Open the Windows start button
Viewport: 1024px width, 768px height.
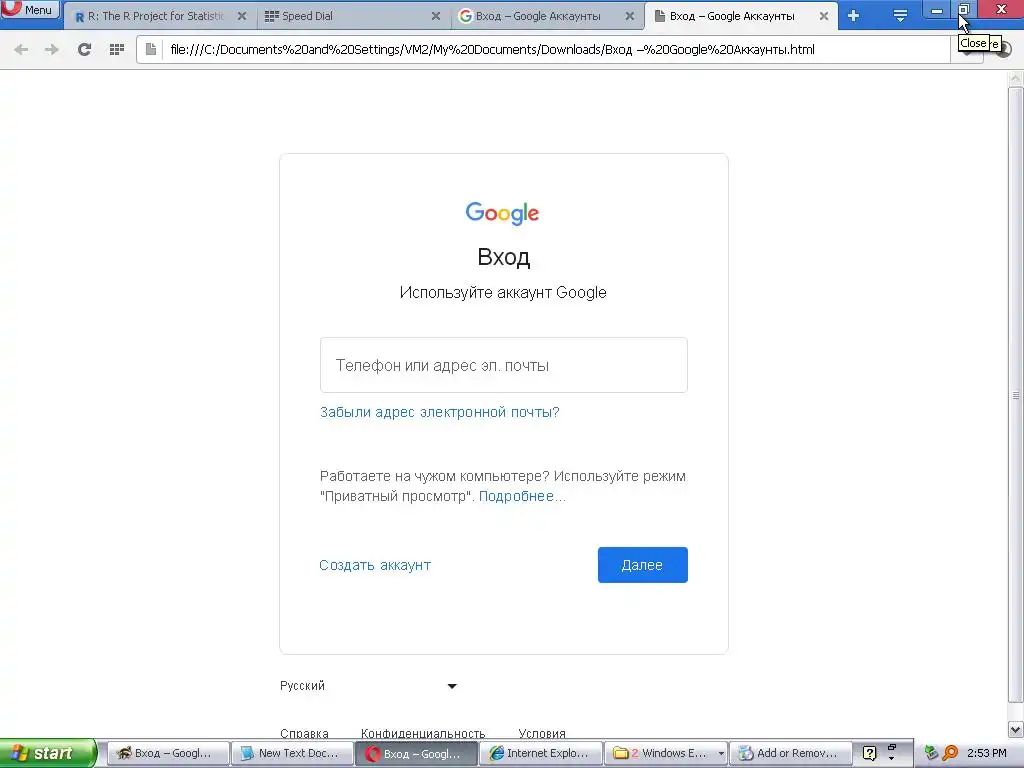[48, 753]
